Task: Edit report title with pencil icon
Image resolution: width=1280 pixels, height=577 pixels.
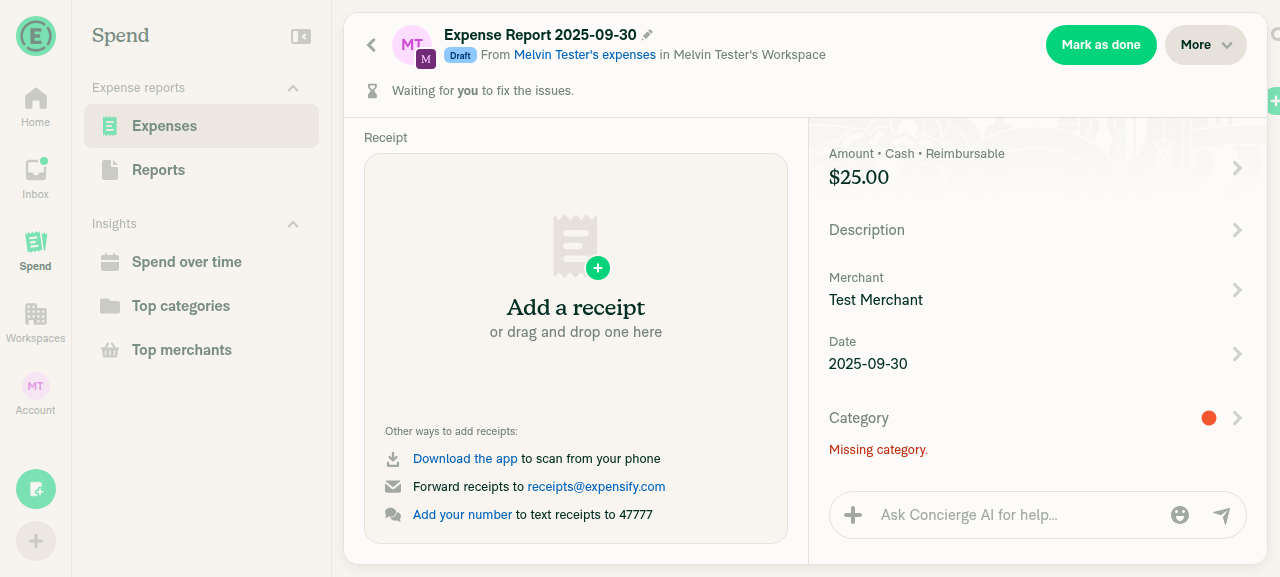Action: (648, 34)
